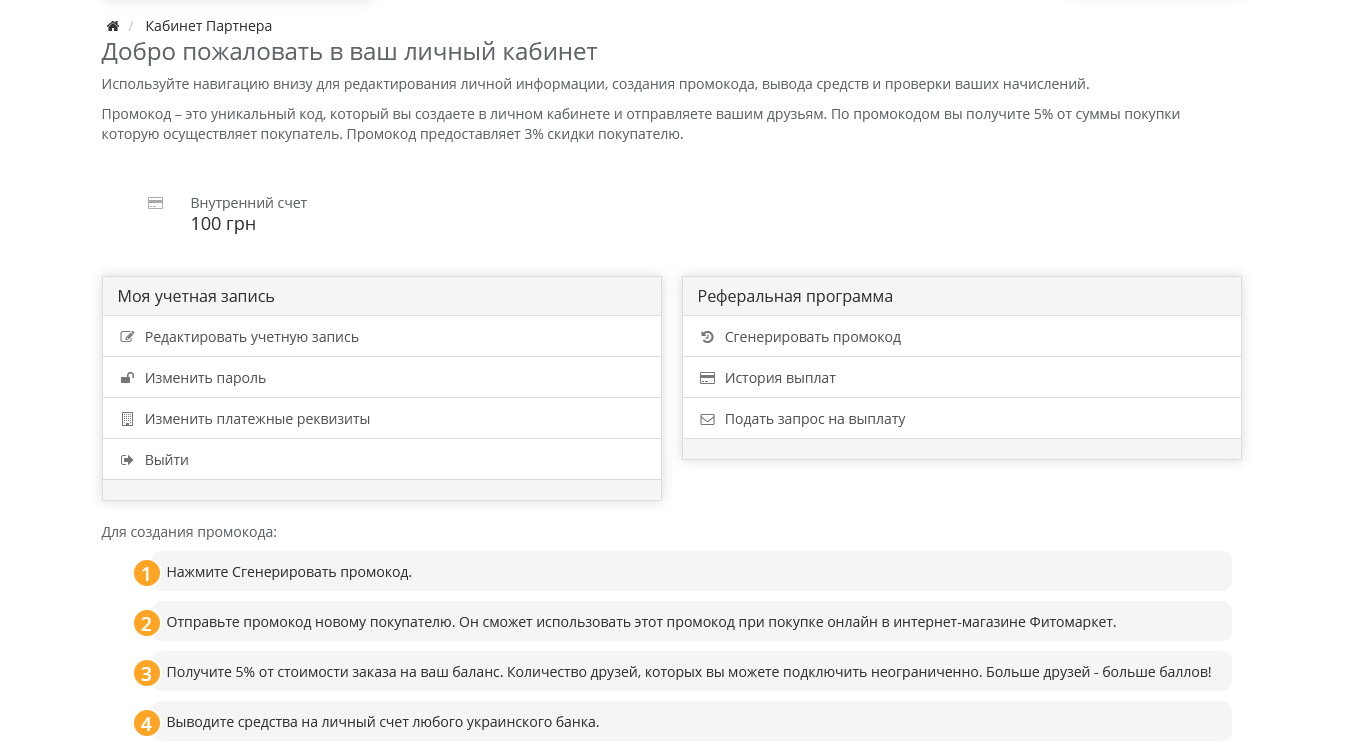Viewport: 1349px width, 749px height.
Task: Click the 100 грн balance value
Action: coord(223,224)
